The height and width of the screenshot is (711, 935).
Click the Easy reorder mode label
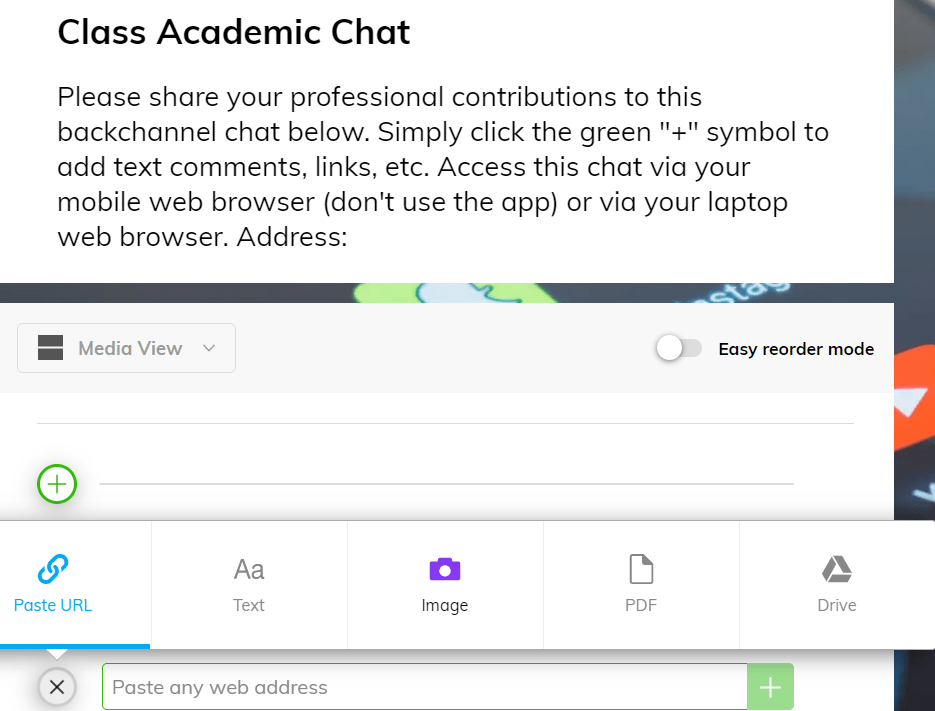coord(796,349)
